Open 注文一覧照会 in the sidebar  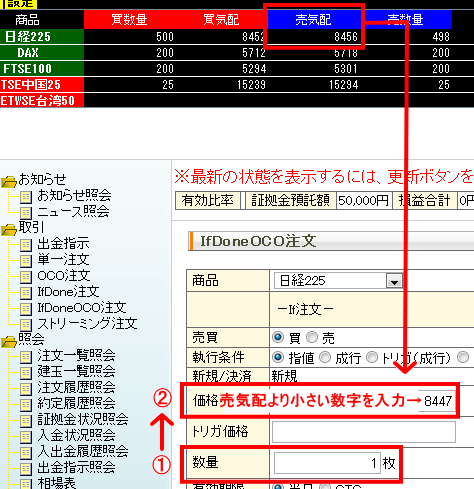pos(76,355)
